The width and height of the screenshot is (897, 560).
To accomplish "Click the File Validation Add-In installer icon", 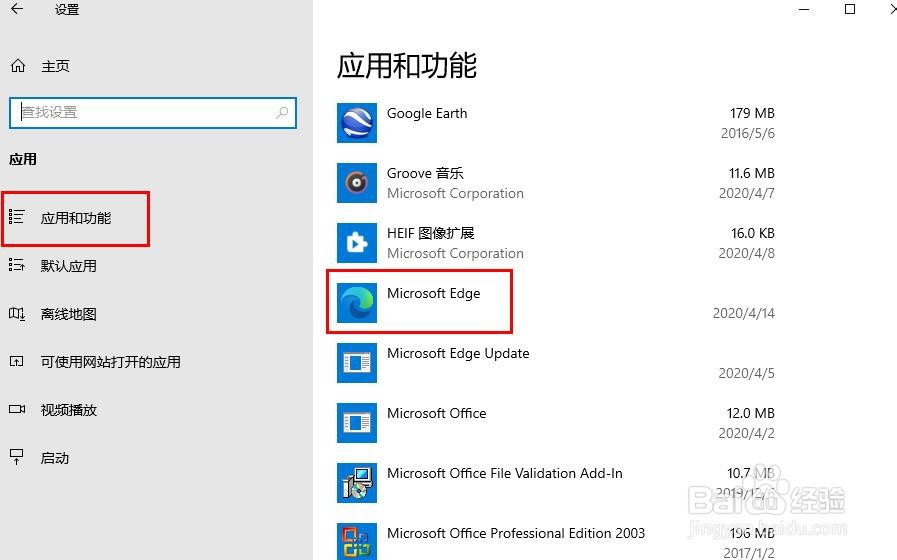I will (x=357, y=483).
